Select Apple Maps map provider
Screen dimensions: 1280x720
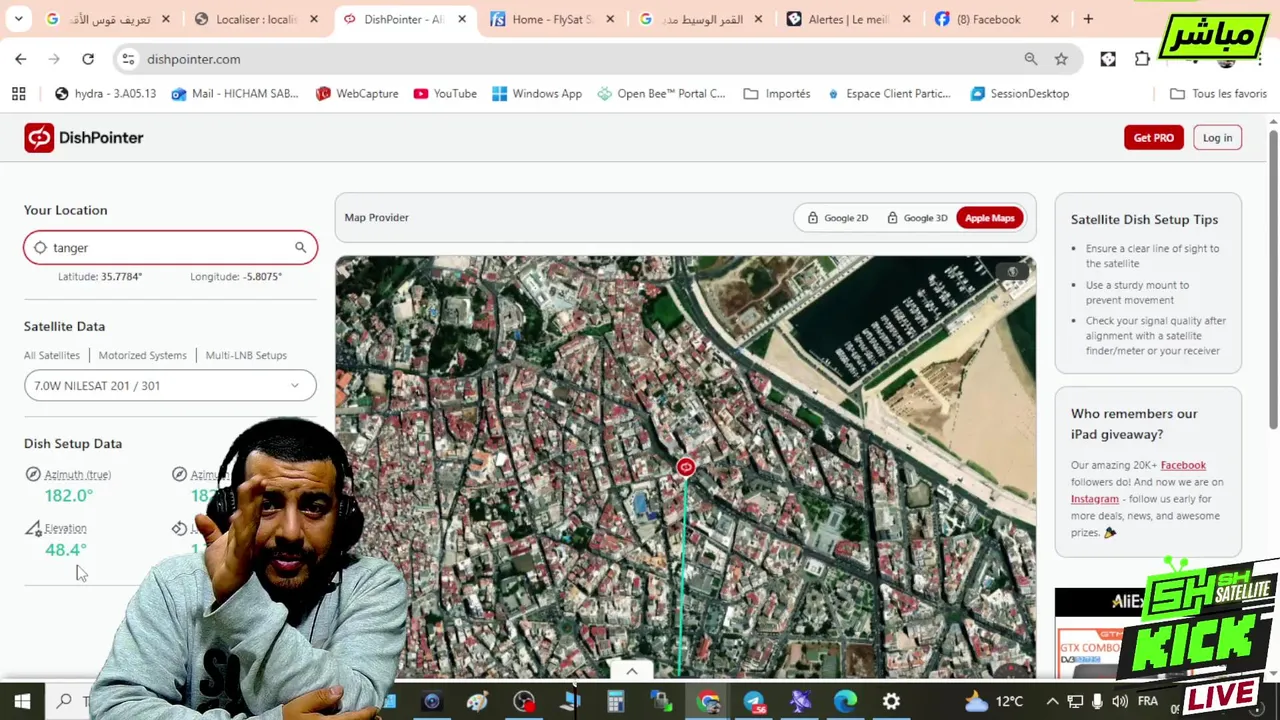click(990, 218)
